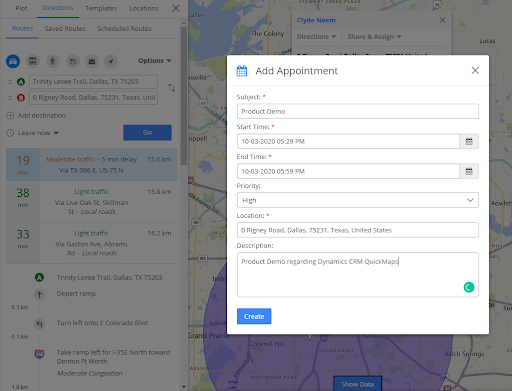512x391 pixels.
Task: Click the save route icon
Action: click(73, 61)
